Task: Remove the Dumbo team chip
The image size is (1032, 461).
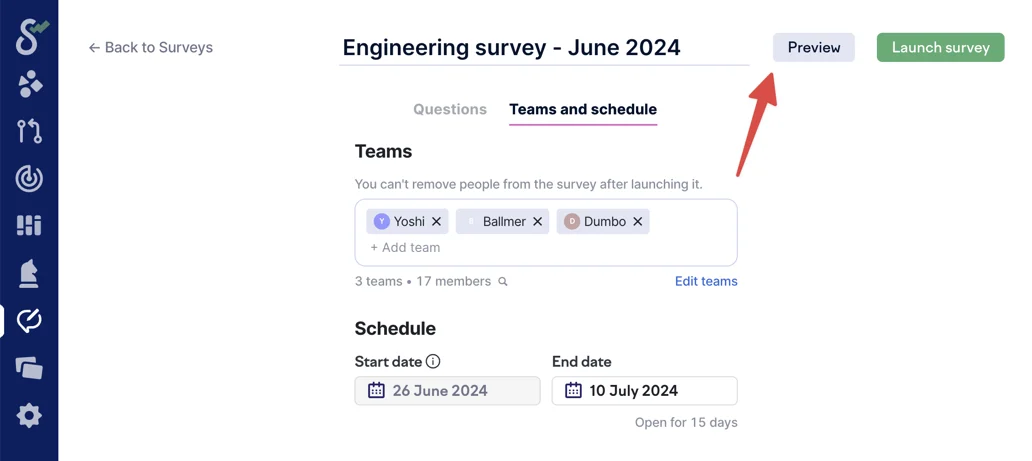Action: [x=637, y=222]
